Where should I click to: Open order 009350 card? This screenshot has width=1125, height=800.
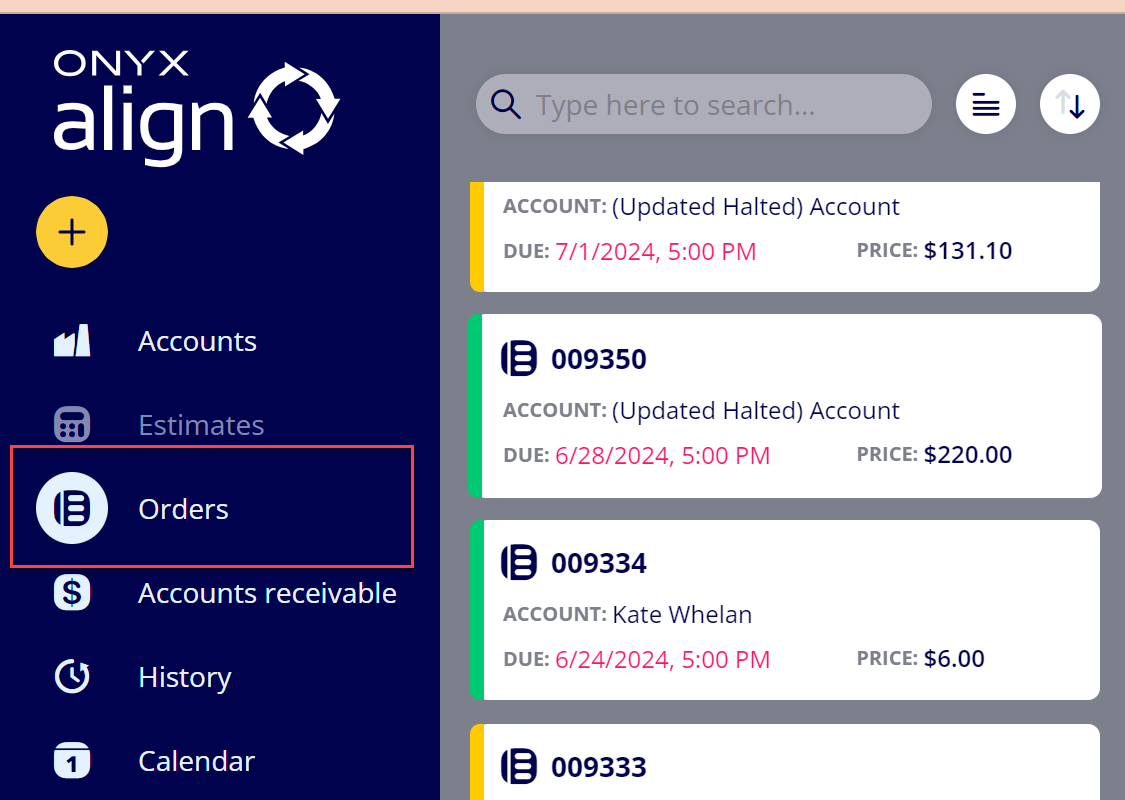[x=785, y=406]
